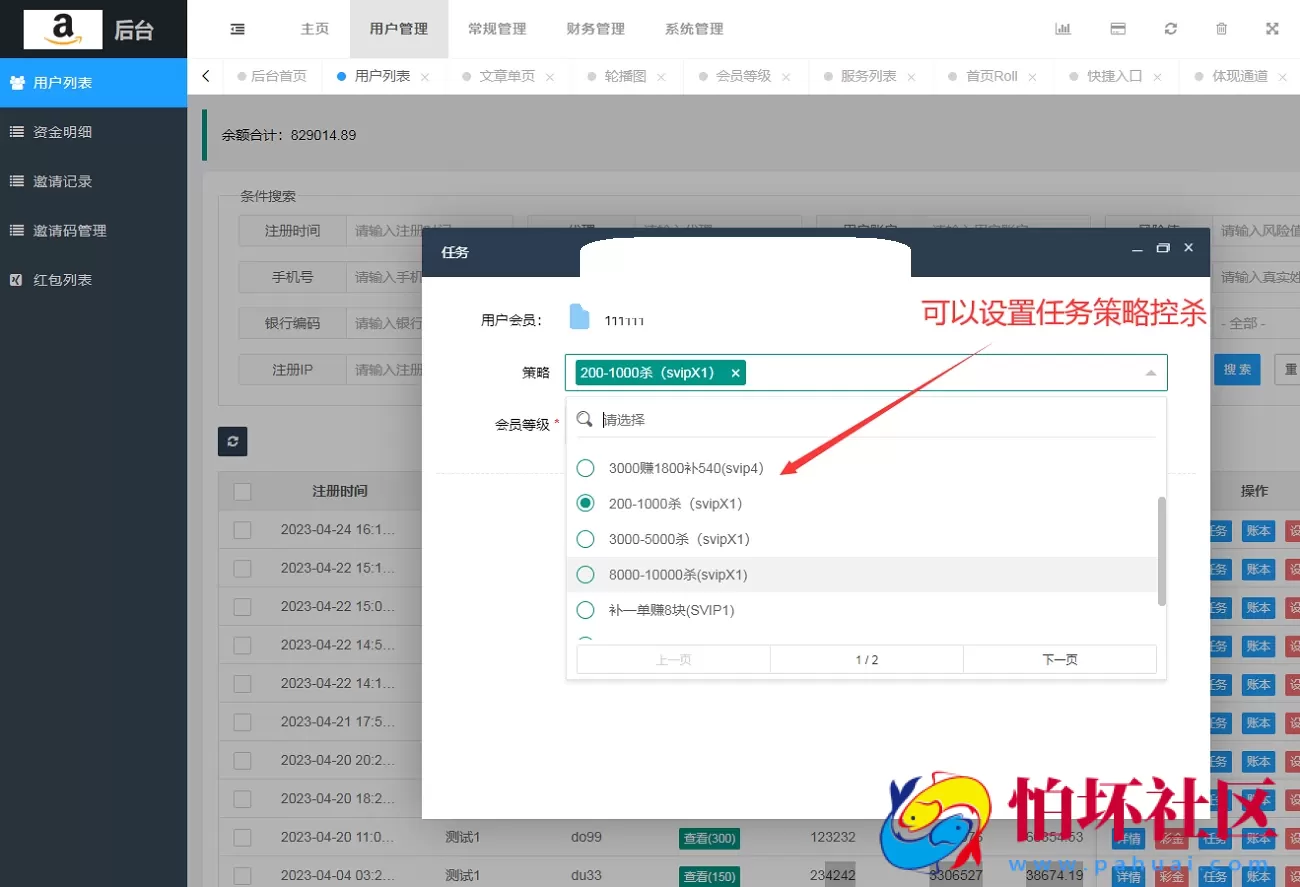1300x887 pixels.
Task: Open the statistics chart icon in top toolbar
Action: coord(1063,28)
